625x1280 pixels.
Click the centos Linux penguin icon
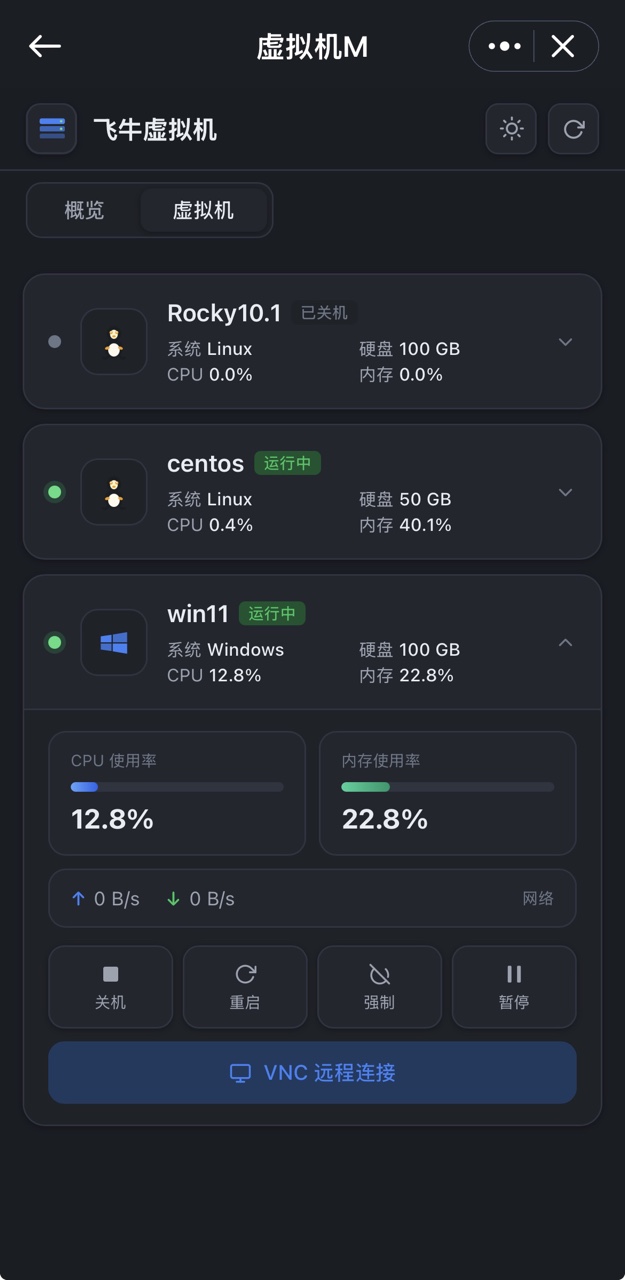(114, 492)
